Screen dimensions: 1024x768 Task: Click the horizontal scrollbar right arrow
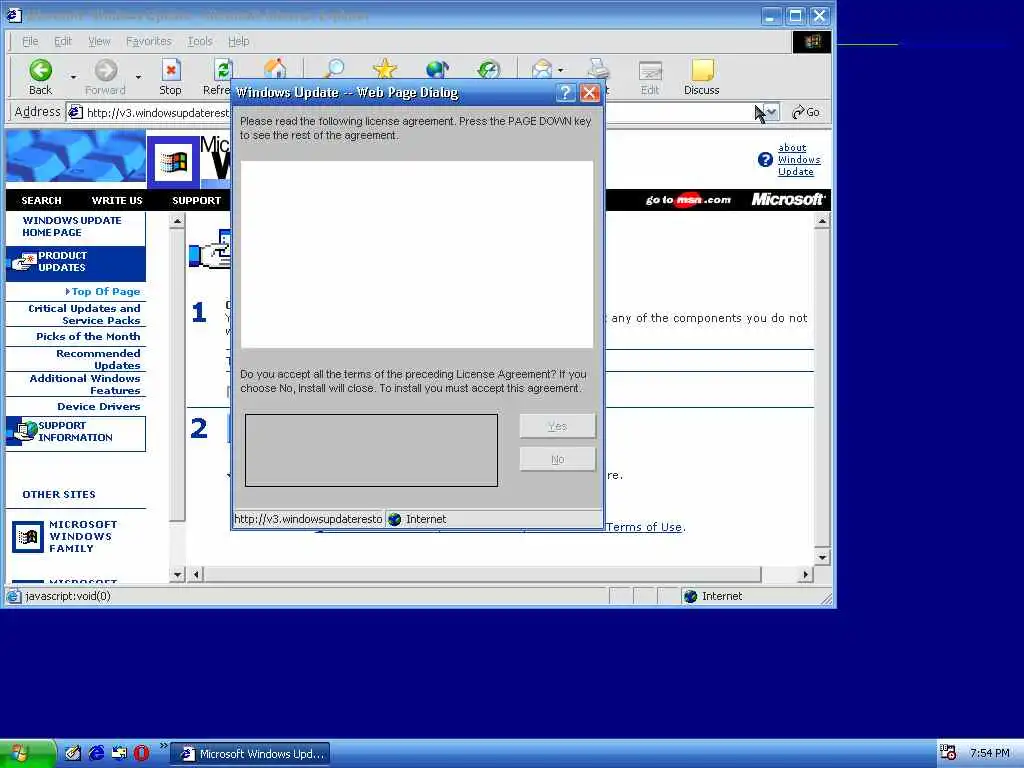tap(806, 575)
